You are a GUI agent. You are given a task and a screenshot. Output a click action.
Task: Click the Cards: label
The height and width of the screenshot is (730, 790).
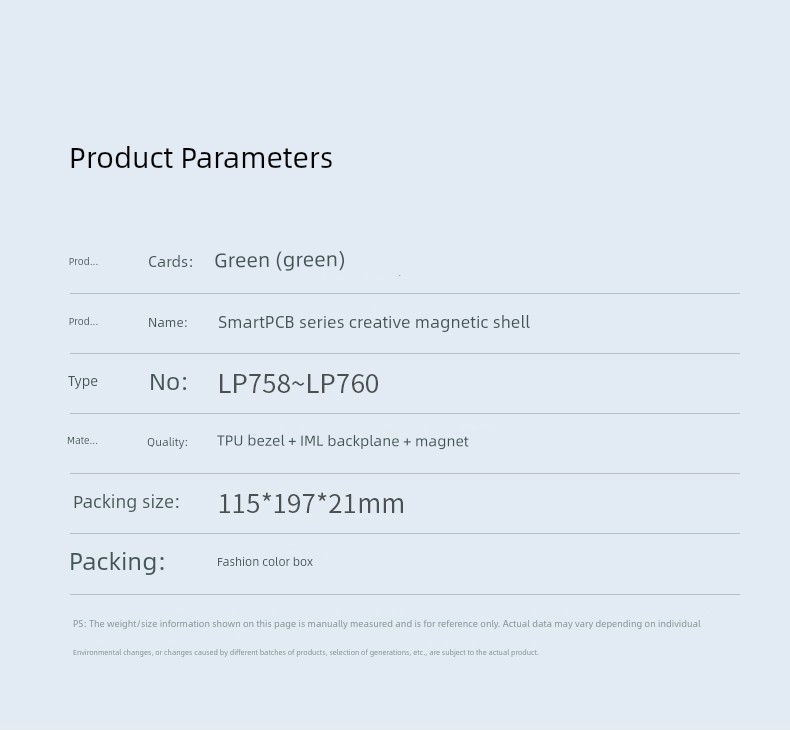[170, 261]
